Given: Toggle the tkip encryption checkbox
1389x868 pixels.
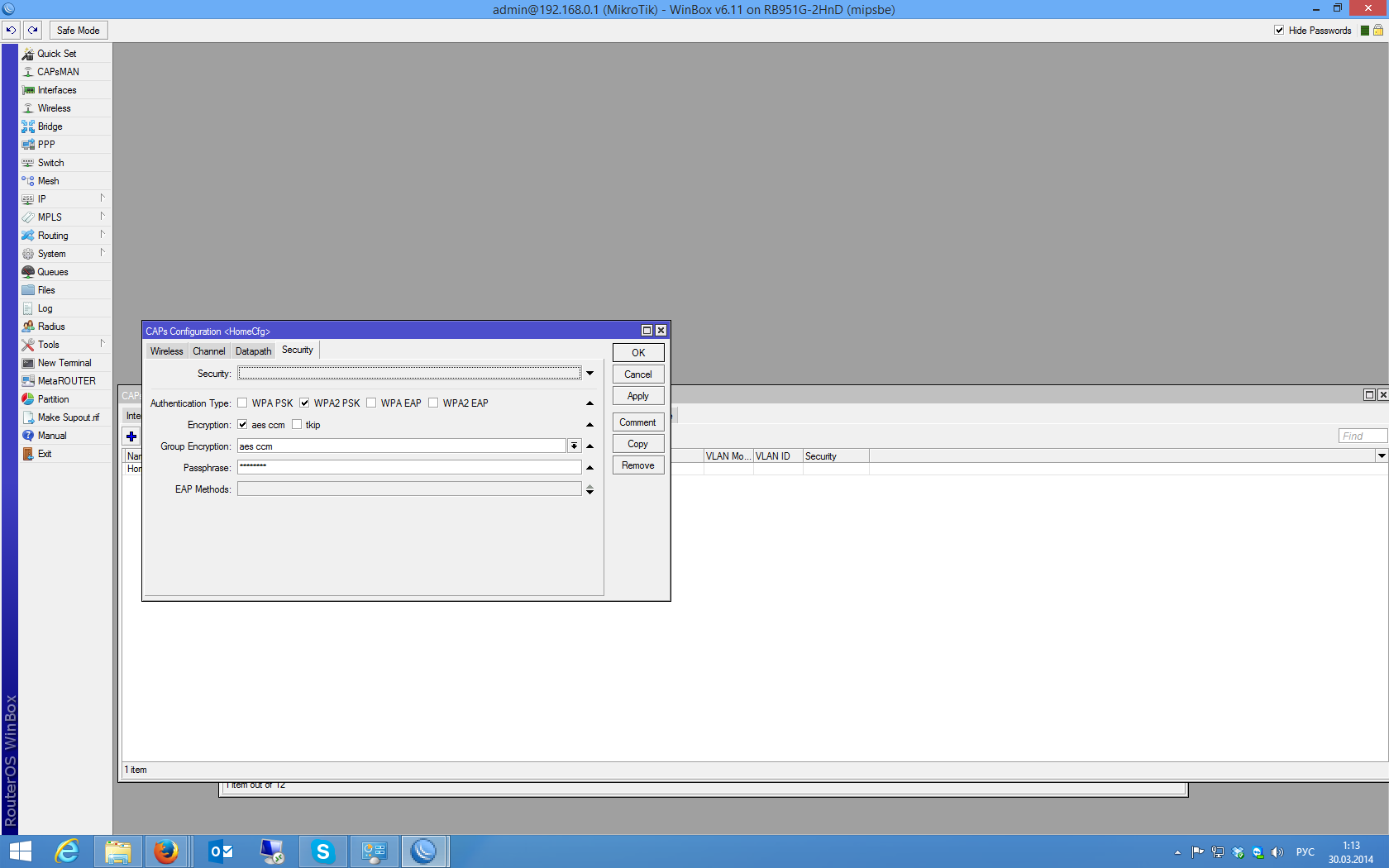Looking at the screenshot, I should (297, 425).
